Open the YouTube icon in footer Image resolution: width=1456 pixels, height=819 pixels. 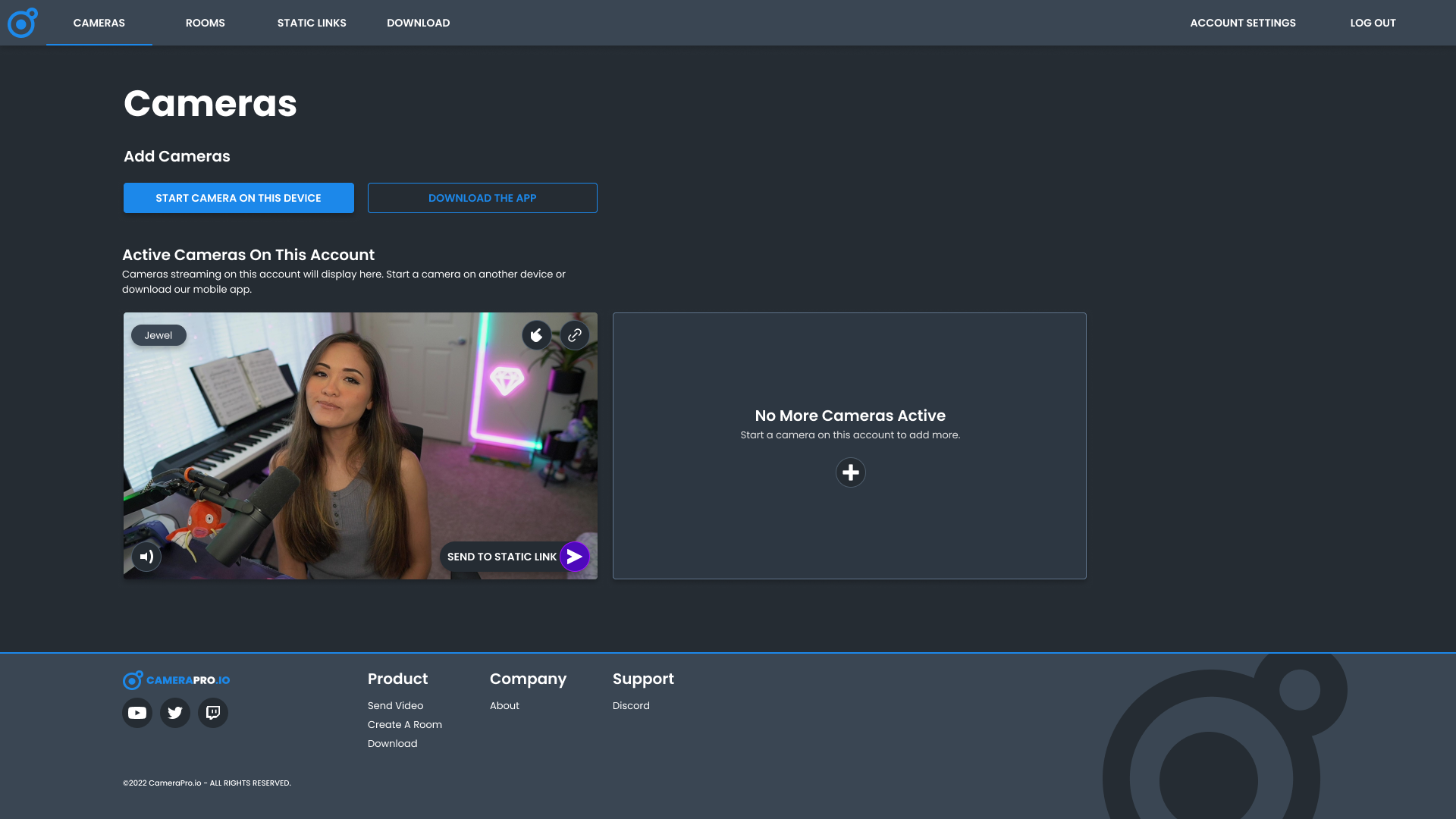137,713
